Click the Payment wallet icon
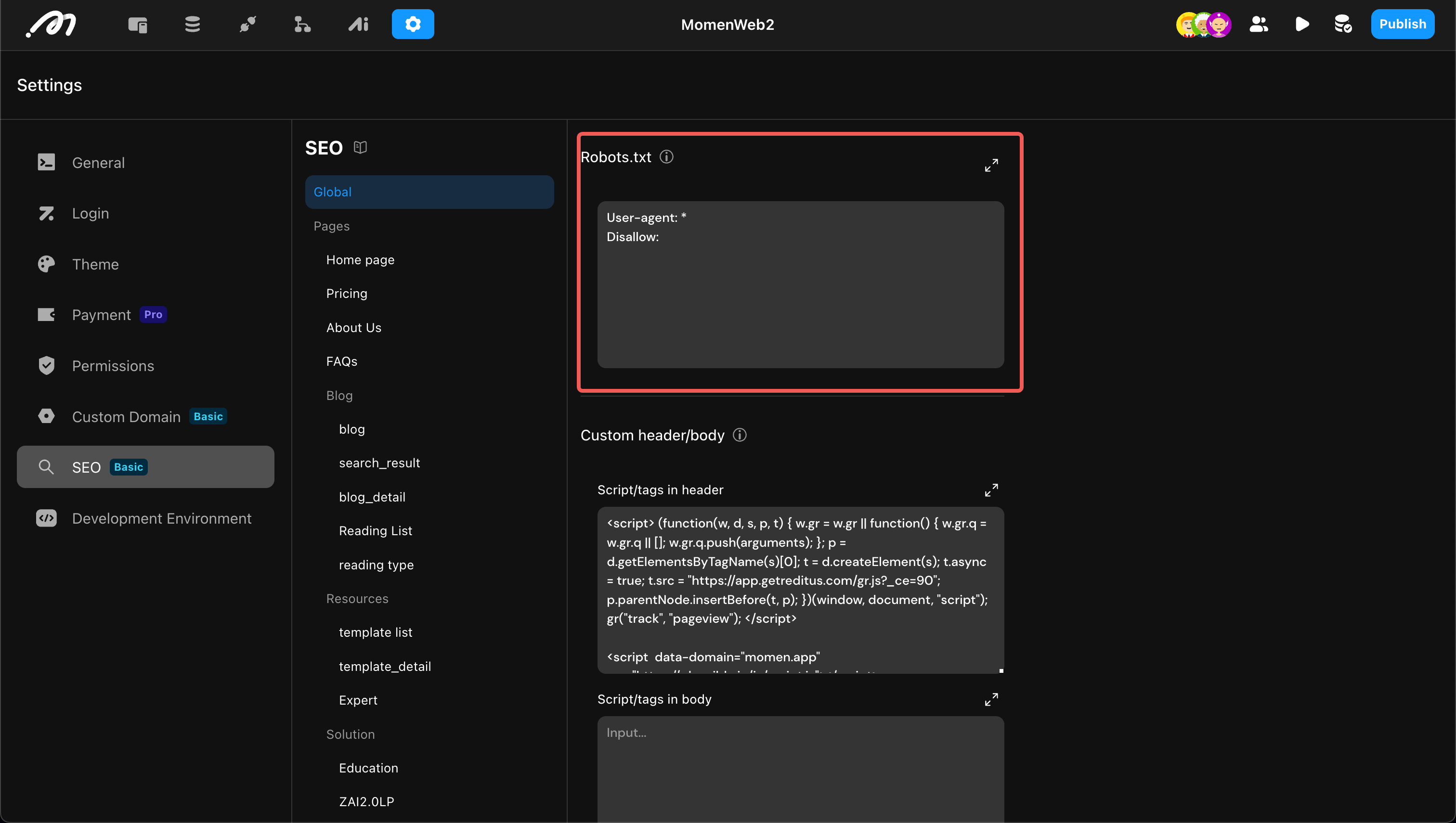The image size is (1456, 823). click(x=46, y=315)
